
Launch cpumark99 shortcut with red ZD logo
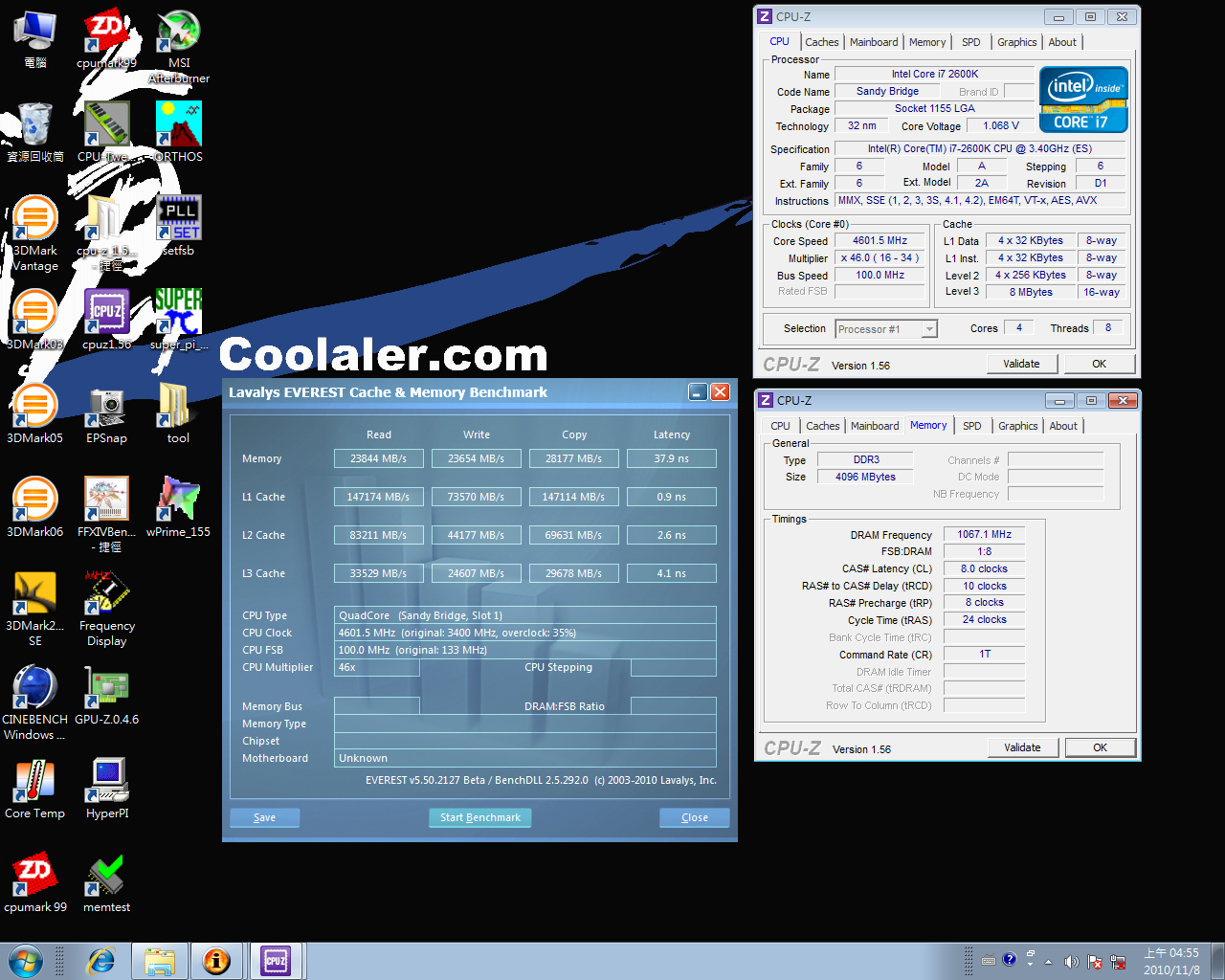click(106, 38)
